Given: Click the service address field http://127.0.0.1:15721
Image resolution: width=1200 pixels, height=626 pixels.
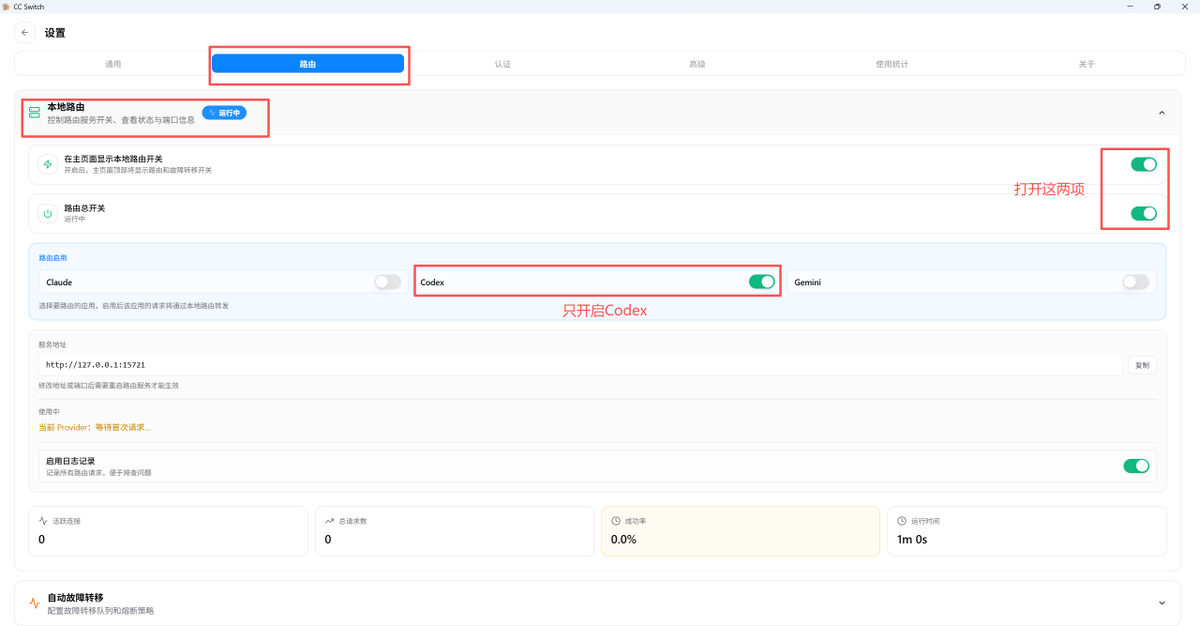Looking at the screenshot, I should [x=580, y=366].
